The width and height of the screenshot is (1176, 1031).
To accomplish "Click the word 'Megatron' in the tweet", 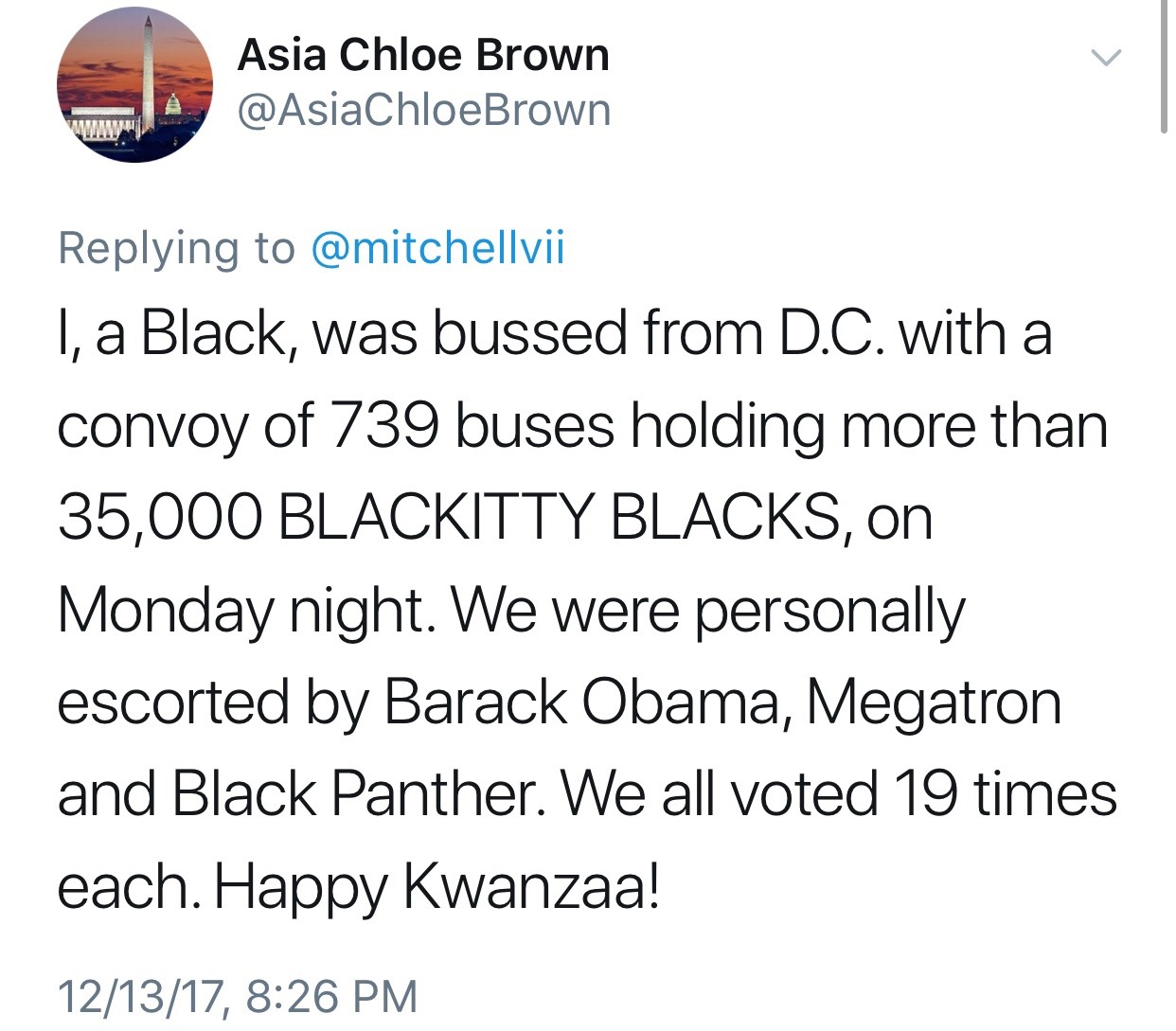I will coord(934,702).
